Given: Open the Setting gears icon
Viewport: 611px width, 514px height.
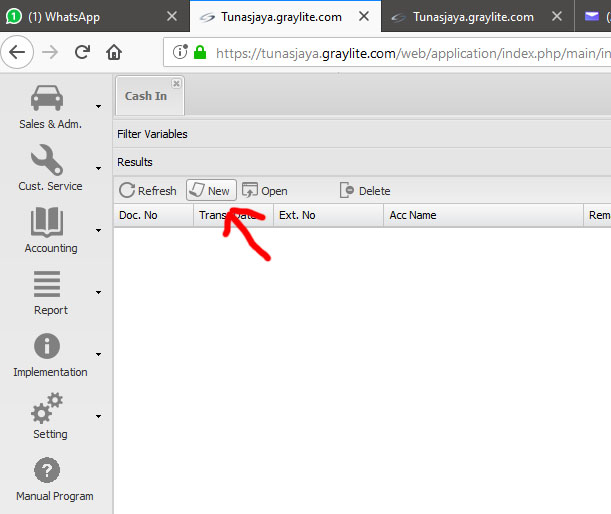Looking at the screenshot, I should click(x=49, y=409).
